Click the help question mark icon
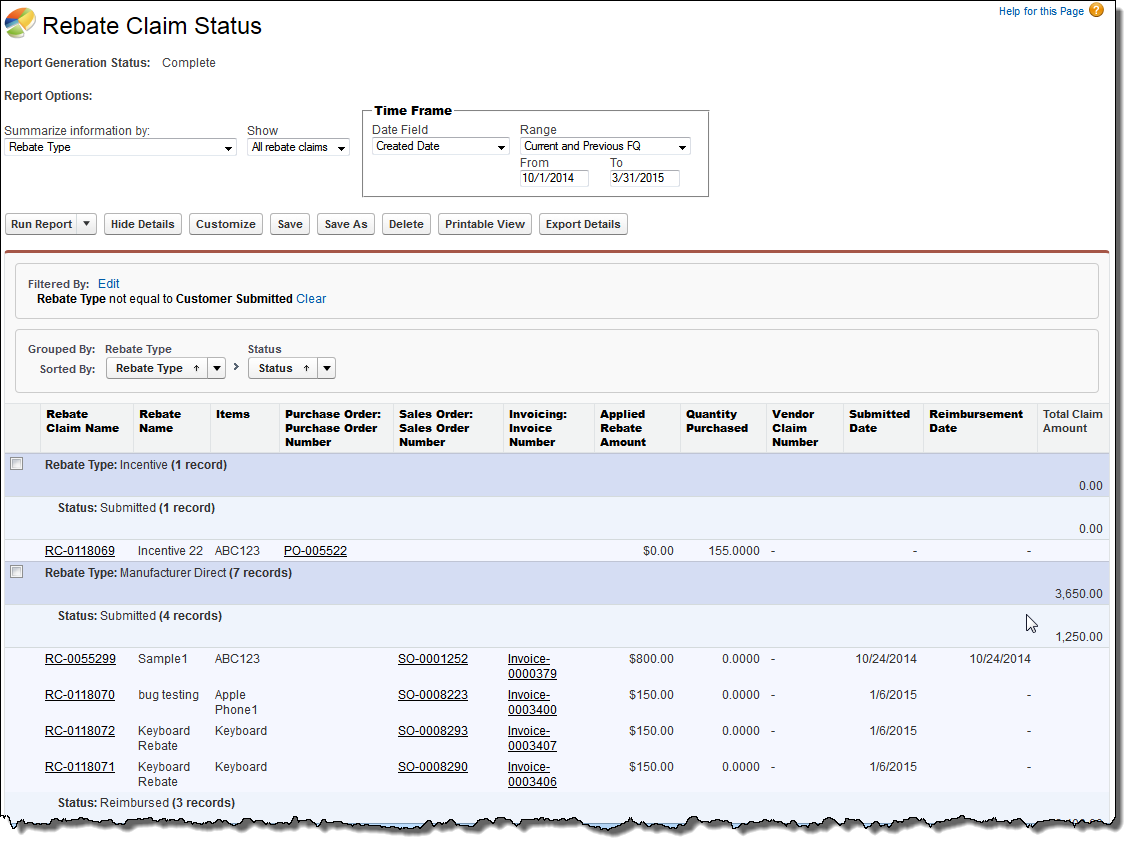The height and width of the screenshot is (847, 1131). pos(1096,11)
